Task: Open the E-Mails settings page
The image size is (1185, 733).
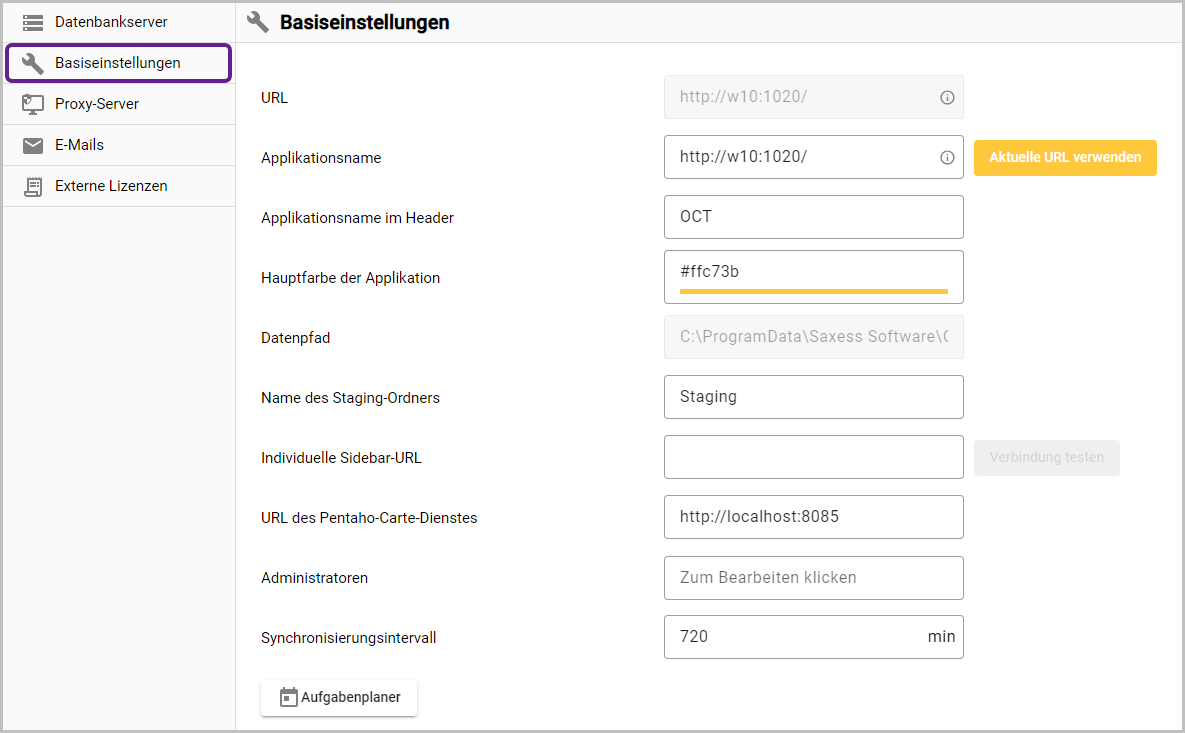Action: pyautogui.click(x=80, y=145)
